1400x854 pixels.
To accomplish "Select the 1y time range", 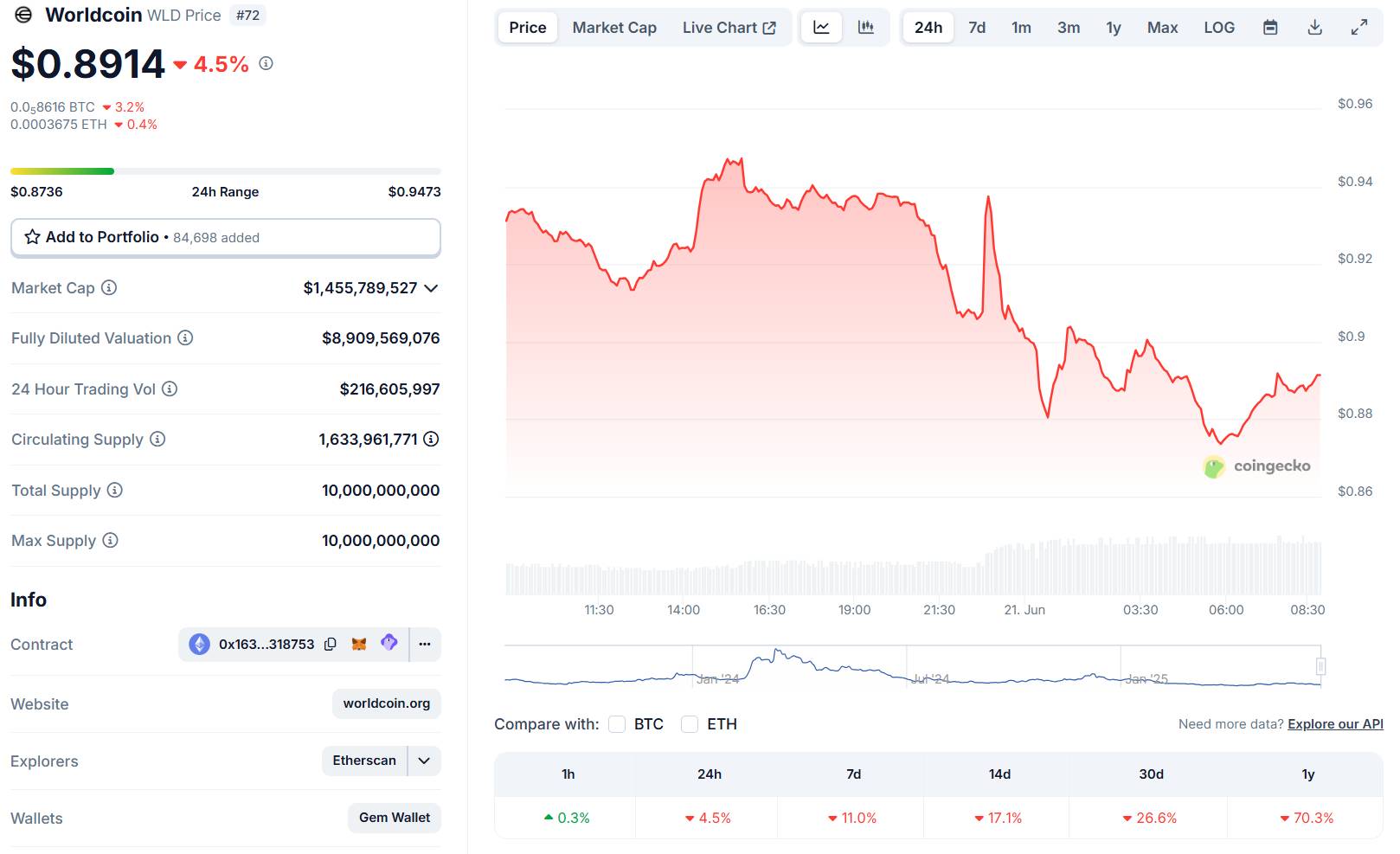I will [1114, 28].
